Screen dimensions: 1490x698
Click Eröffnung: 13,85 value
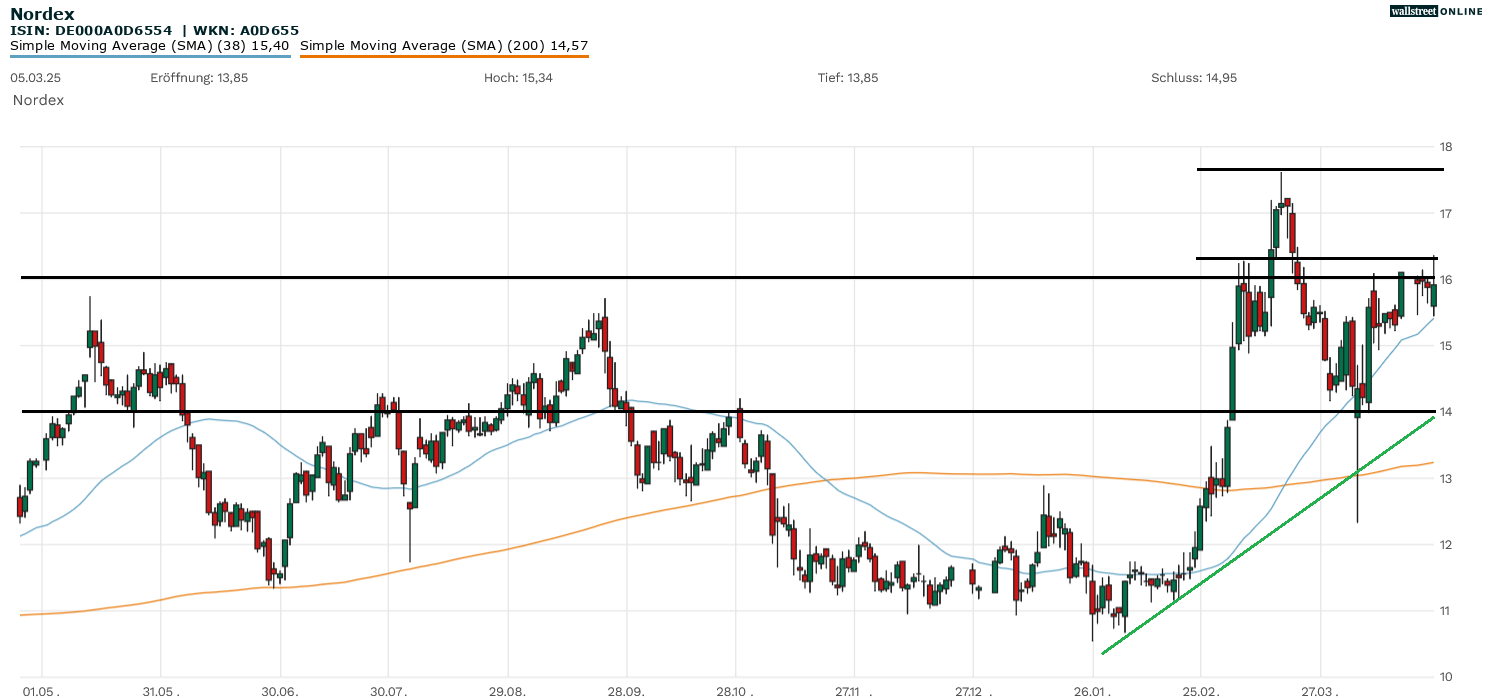tap(199, 77)
